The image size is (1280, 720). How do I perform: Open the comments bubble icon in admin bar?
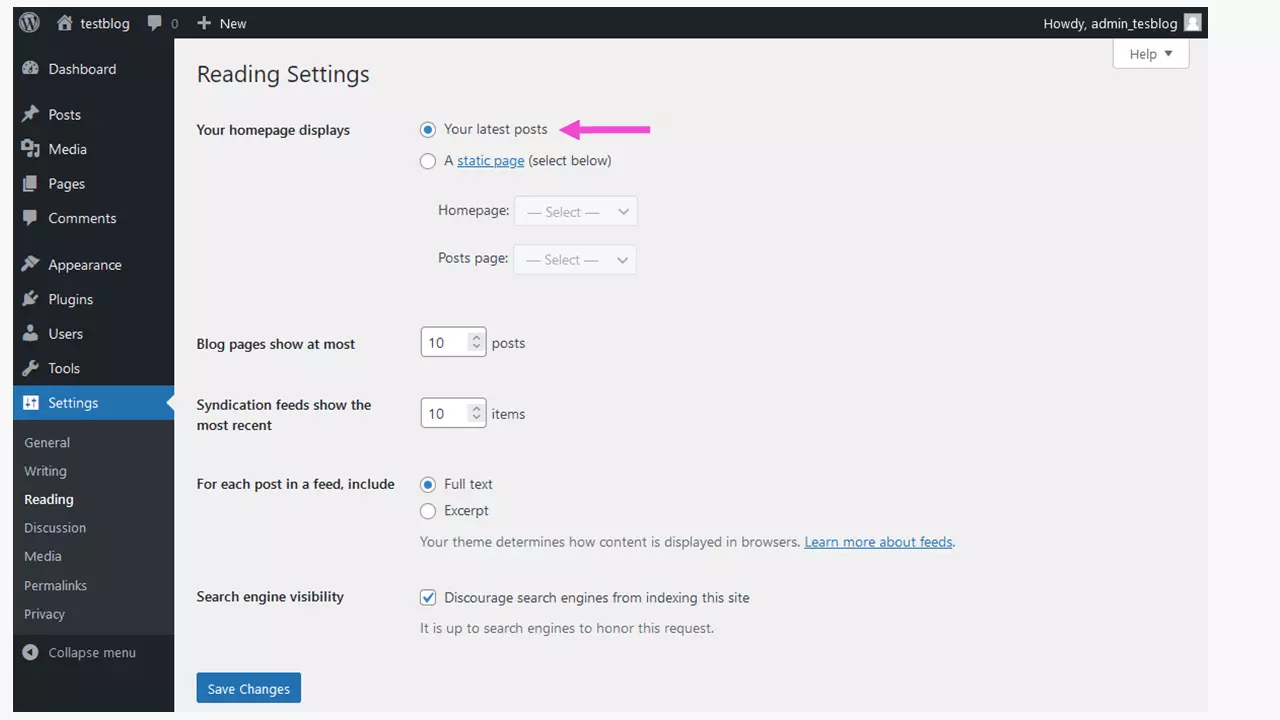(x=154, y=23)
